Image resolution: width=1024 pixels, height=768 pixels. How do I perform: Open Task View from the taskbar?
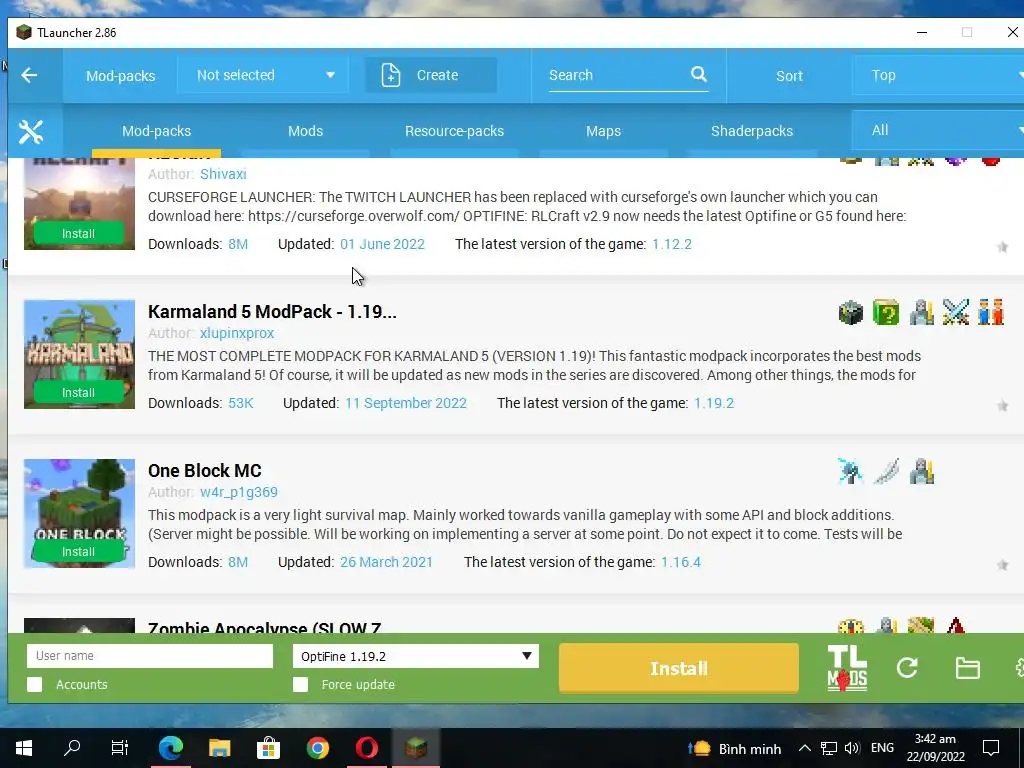coord(120,748)
